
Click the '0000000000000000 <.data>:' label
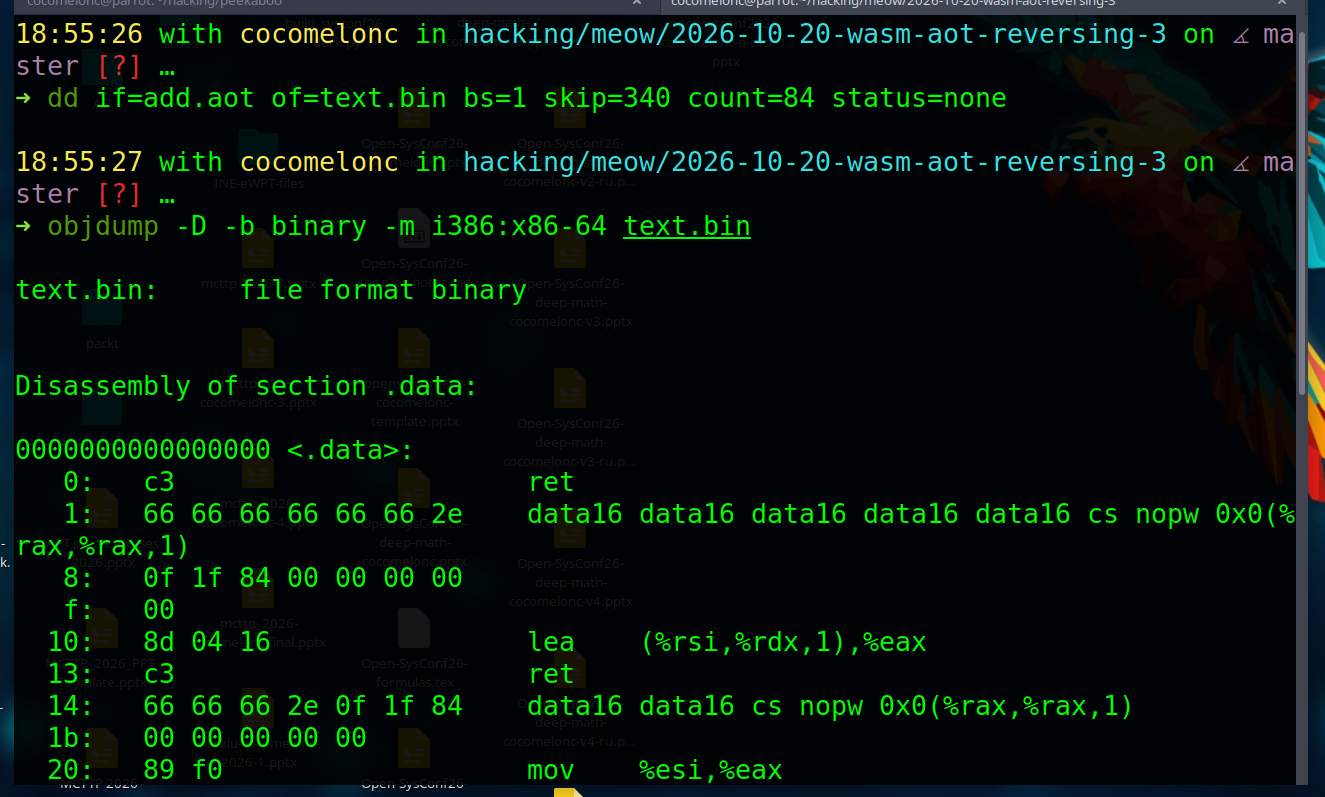tap(215, 450)
